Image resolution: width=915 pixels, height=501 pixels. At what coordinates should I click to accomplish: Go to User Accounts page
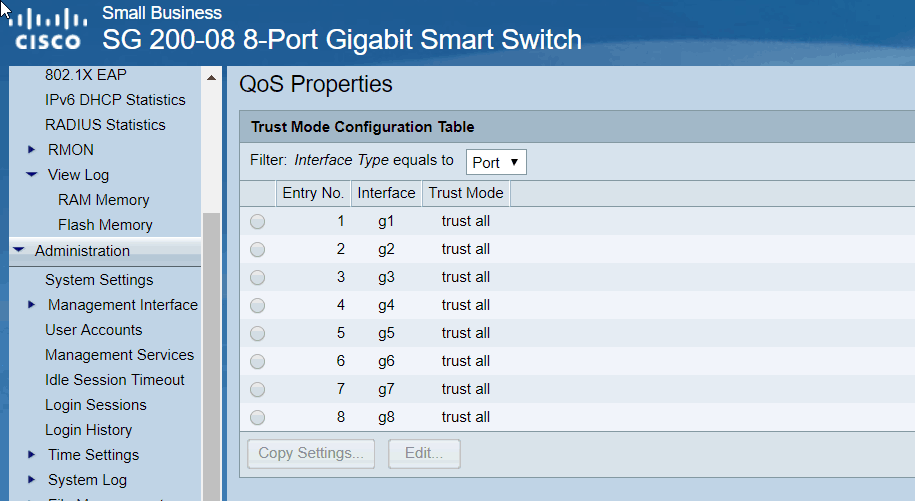click(93, 330)
